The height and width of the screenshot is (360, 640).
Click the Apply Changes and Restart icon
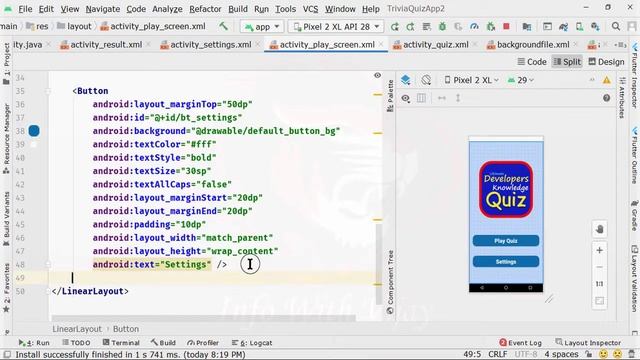[410, 27]
